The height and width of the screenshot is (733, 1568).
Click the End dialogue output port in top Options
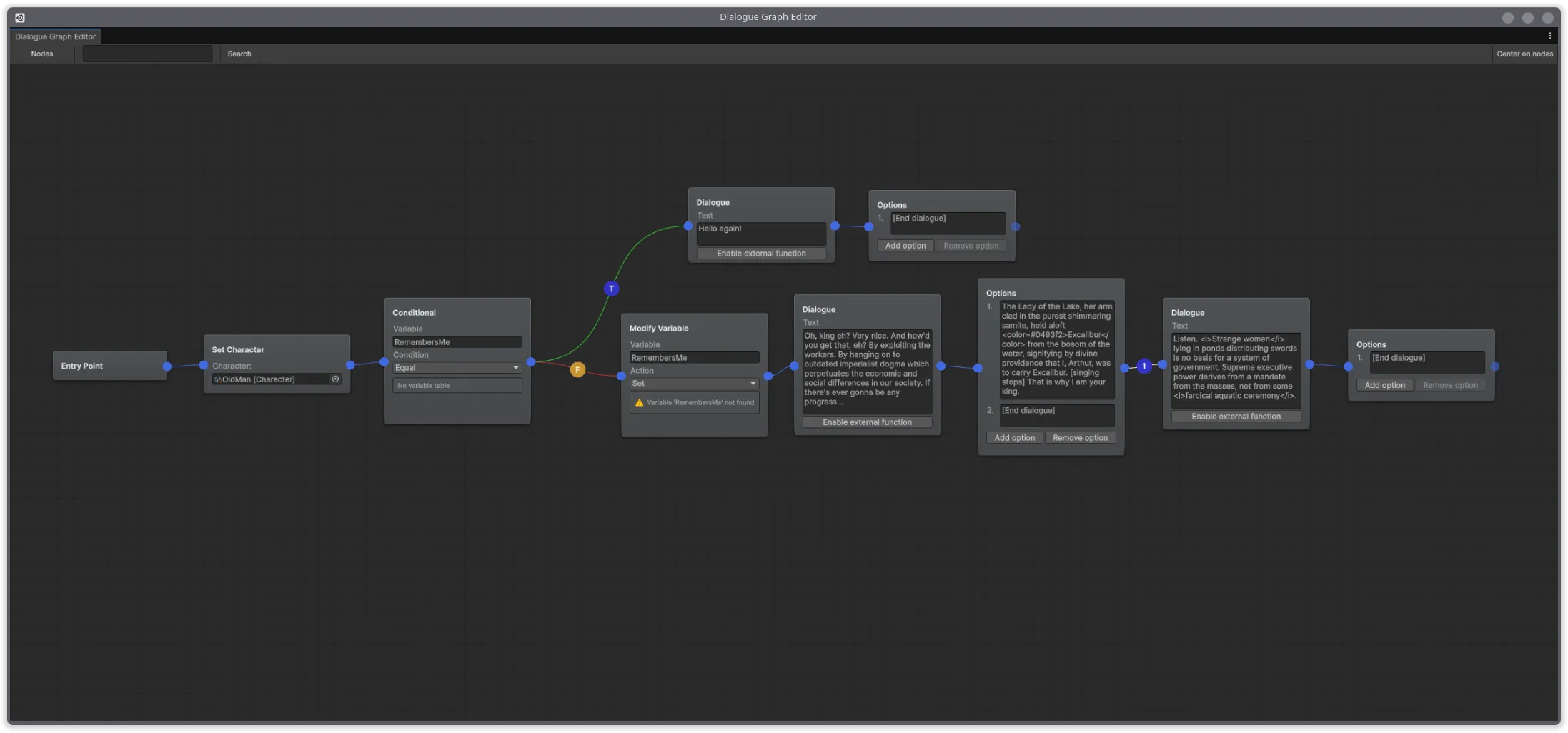pyautogui.click(x=1016, y=226)
